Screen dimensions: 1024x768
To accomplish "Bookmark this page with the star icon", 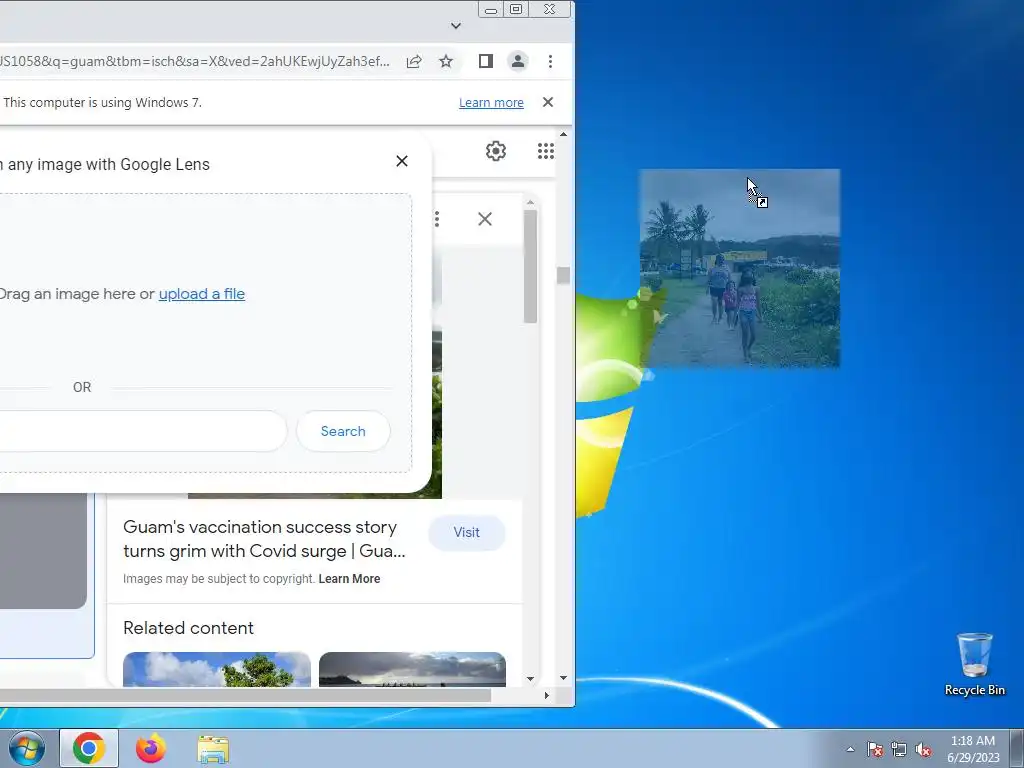I will click(x=446, y=61).
